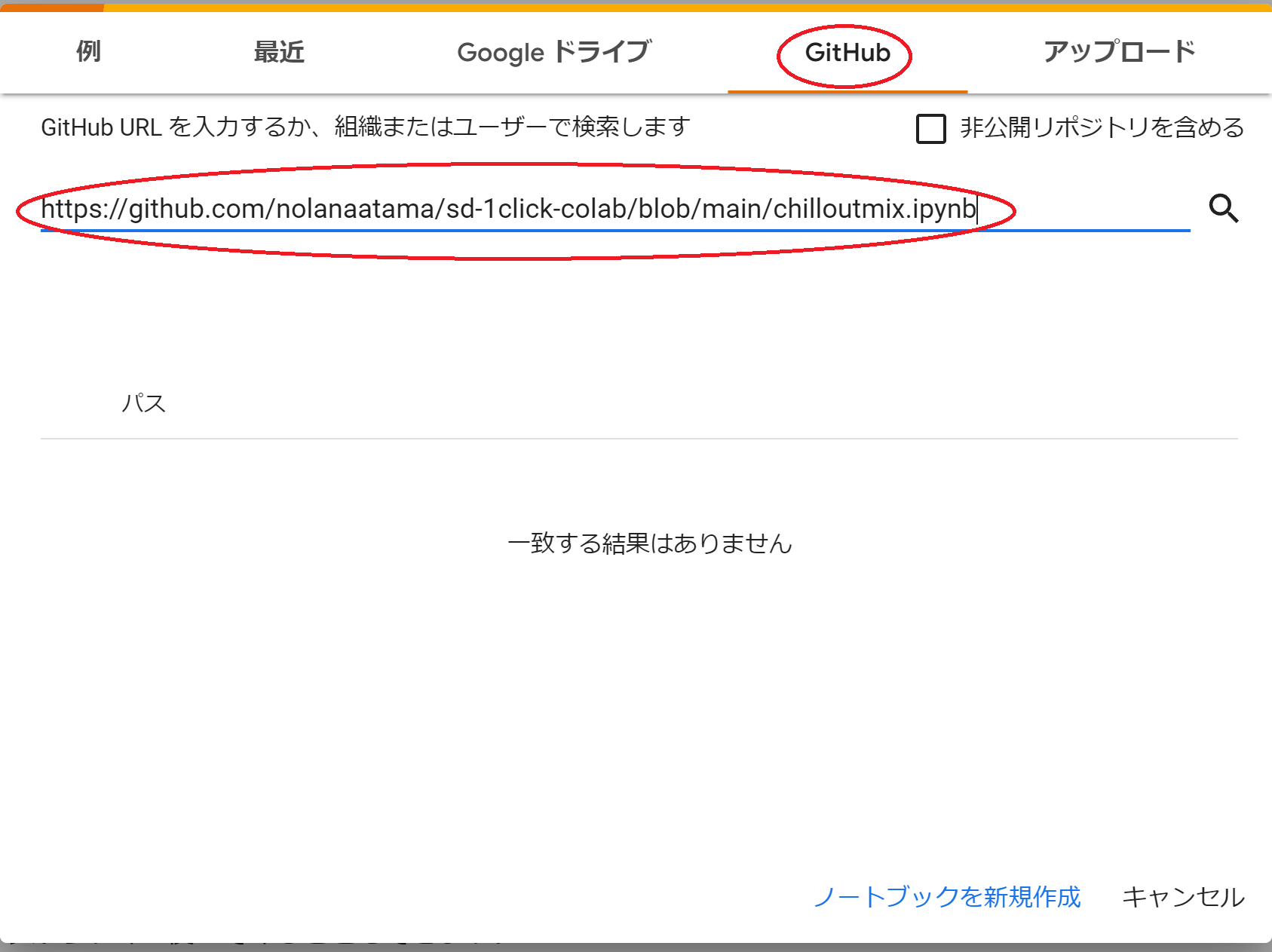Click ノートブックを新規作成 link
The width and height of the screenshot is (1272, 952).
coord(947,896)
